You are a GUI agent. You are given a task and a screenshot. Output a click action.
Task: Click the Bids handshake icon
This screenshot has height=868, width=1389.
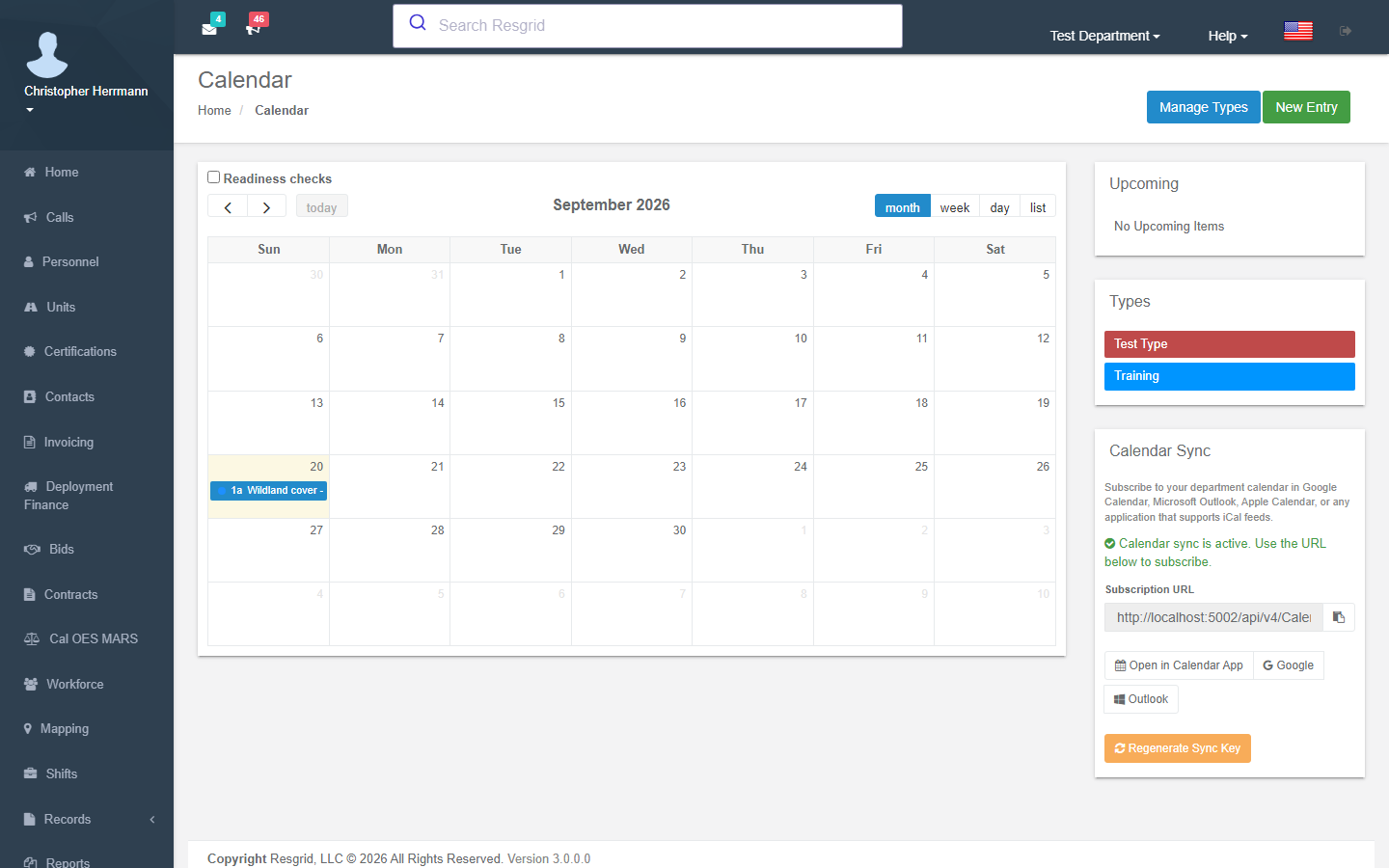click(x=33, y=550)
